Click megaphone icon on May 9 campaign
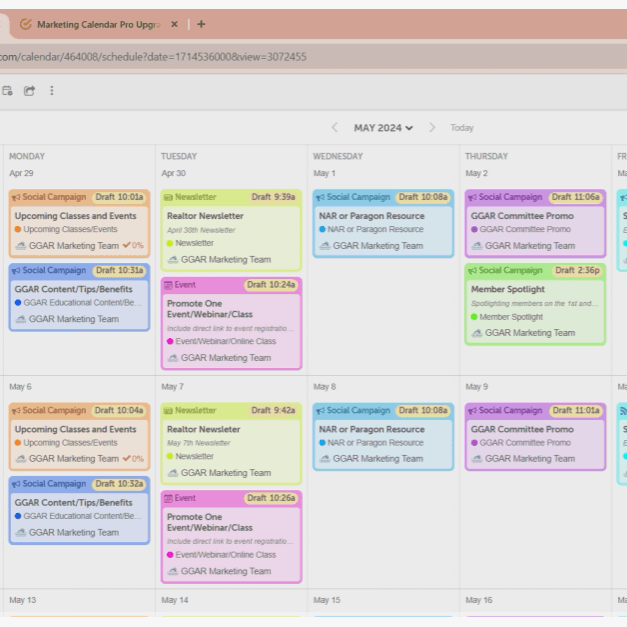This screenshot has width=627, height=627. pos(472,411)
